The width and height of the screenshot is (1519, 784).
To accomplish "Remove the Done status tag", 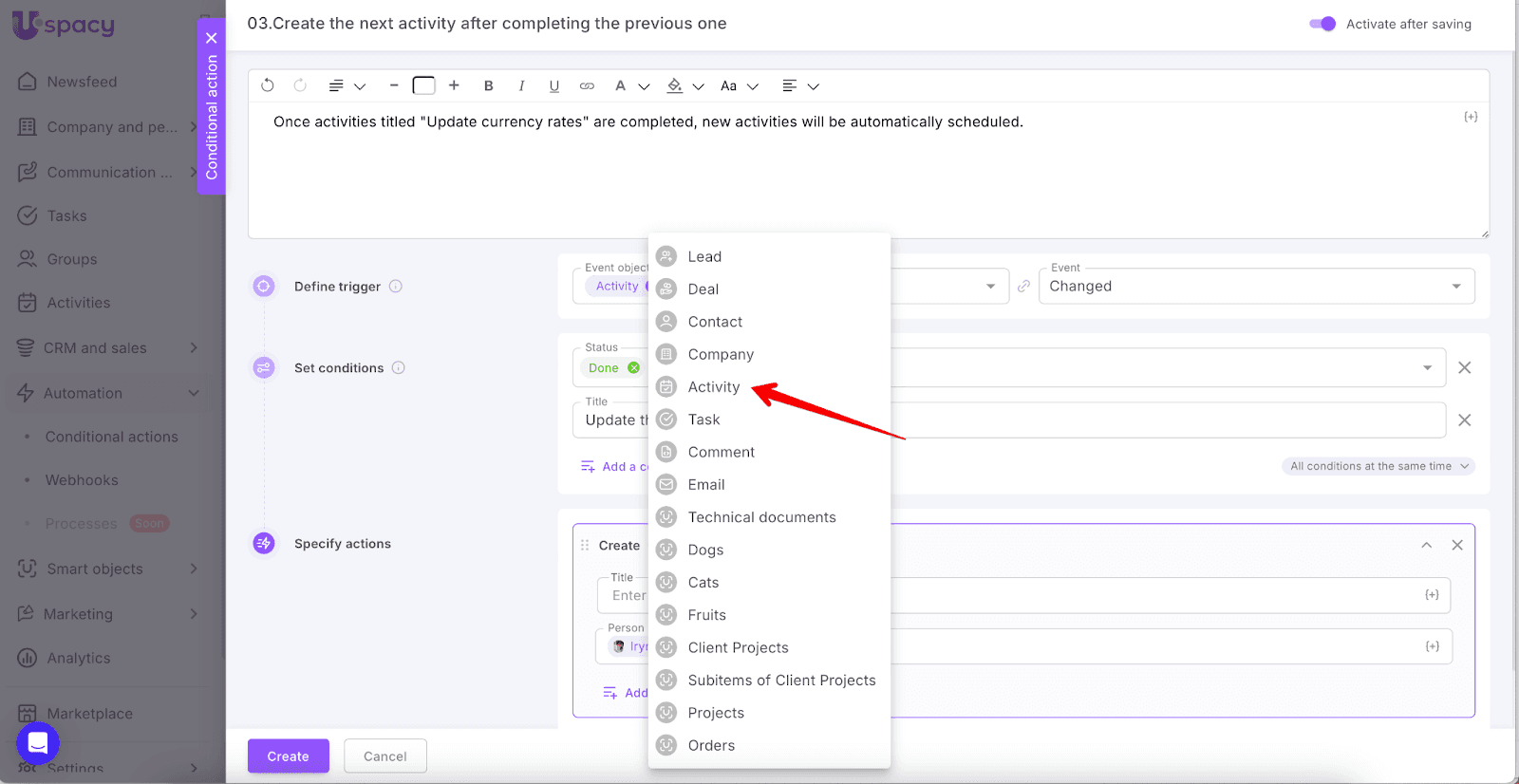I will click(634, 368).
